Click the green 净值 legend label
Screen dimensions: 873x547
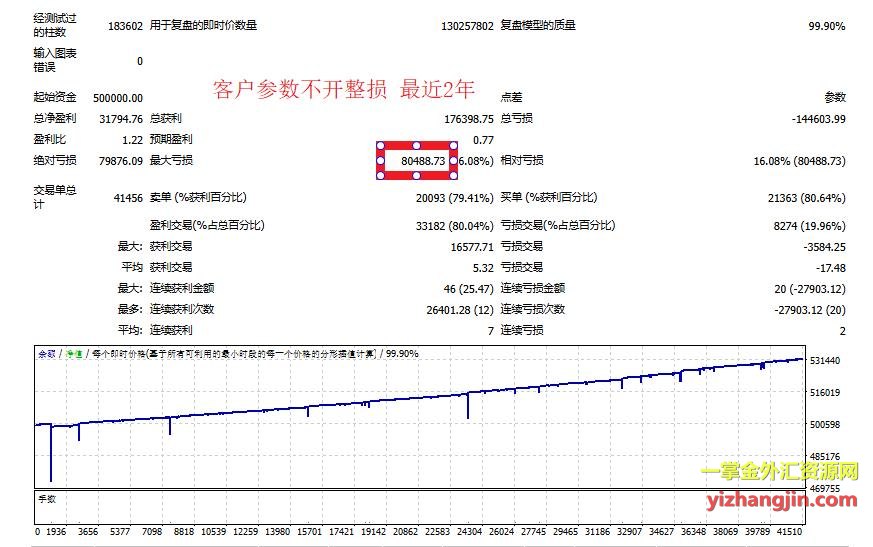coord(74,354)
